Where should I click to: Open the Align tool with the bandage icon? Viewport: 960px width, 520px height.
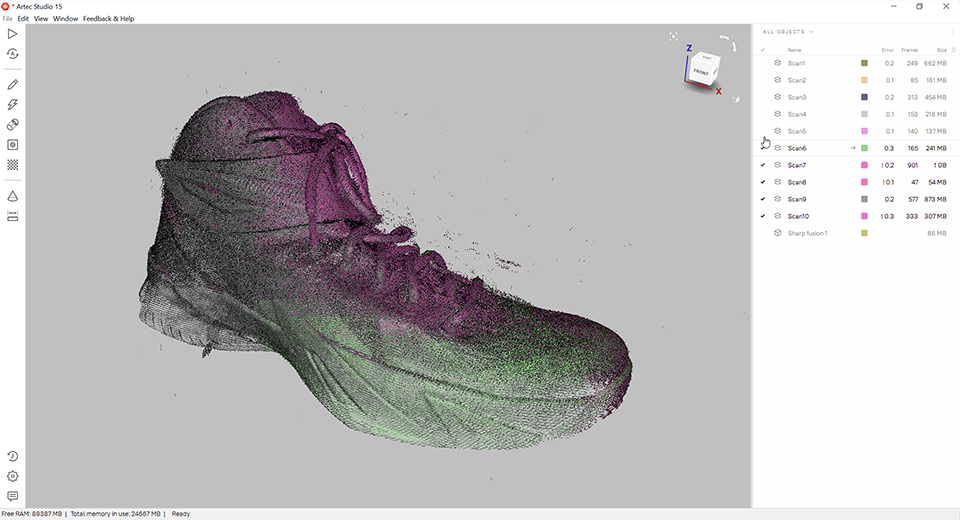[12, 125]
